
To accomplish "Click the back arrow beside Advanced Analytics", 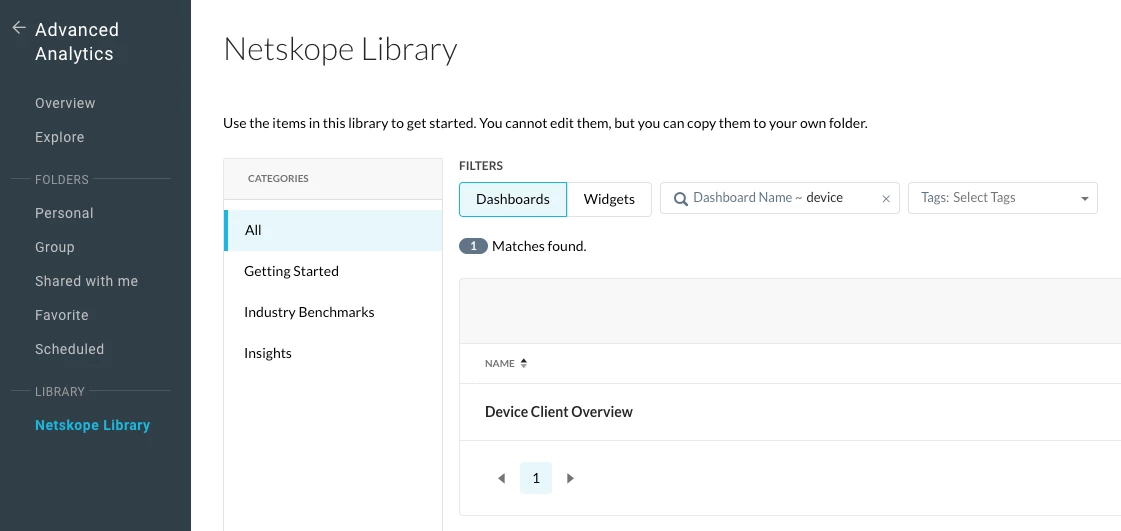I will pyautogui.click(x=19, y=28).
